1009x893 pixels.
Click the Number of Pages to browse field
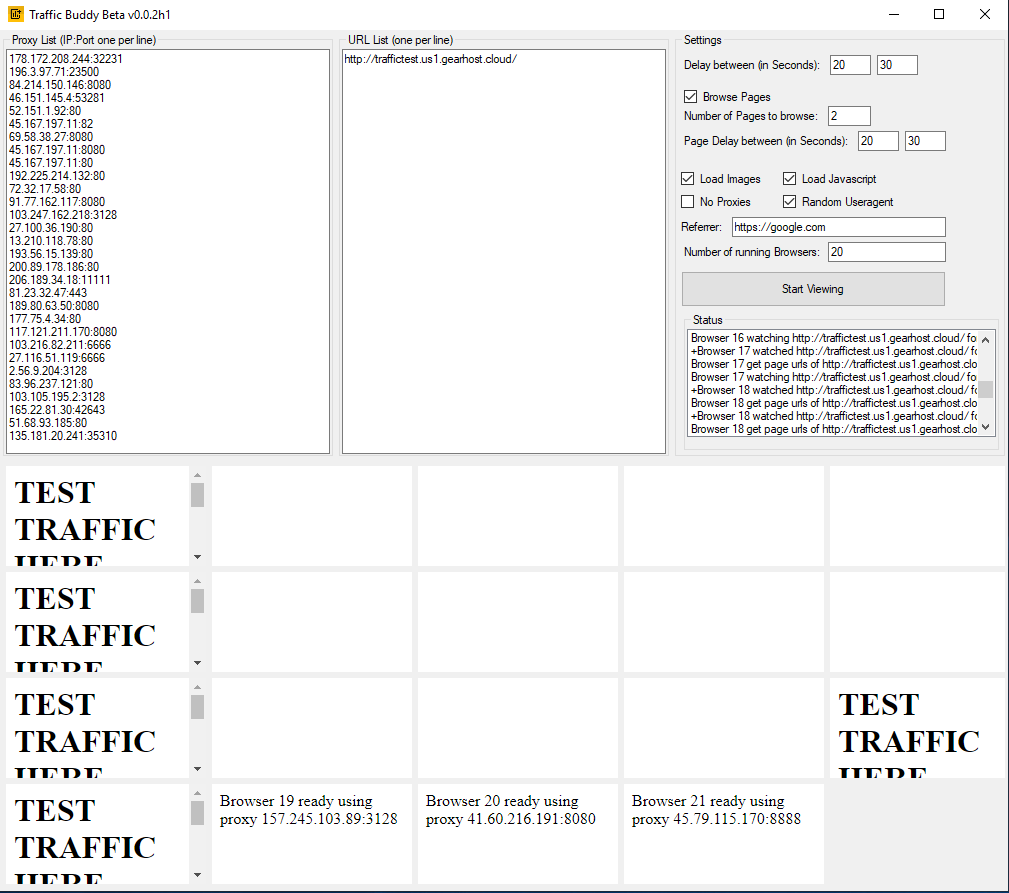849,116
